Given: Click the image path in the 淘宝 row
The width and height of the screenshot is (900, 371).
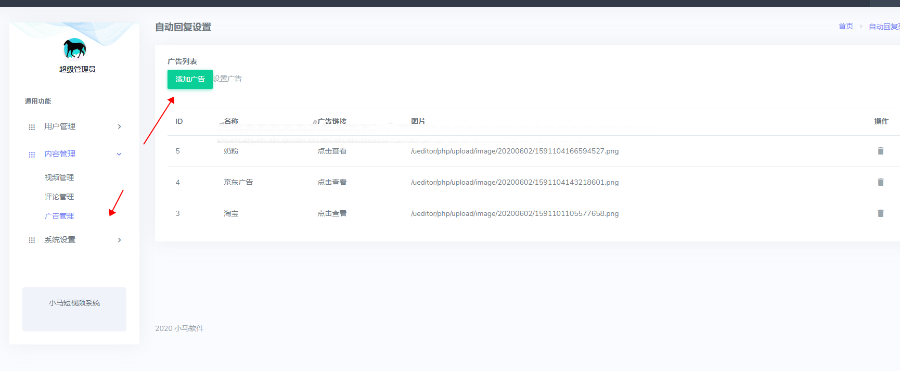Looking at the screenshot, I should (x=515, y=213).
